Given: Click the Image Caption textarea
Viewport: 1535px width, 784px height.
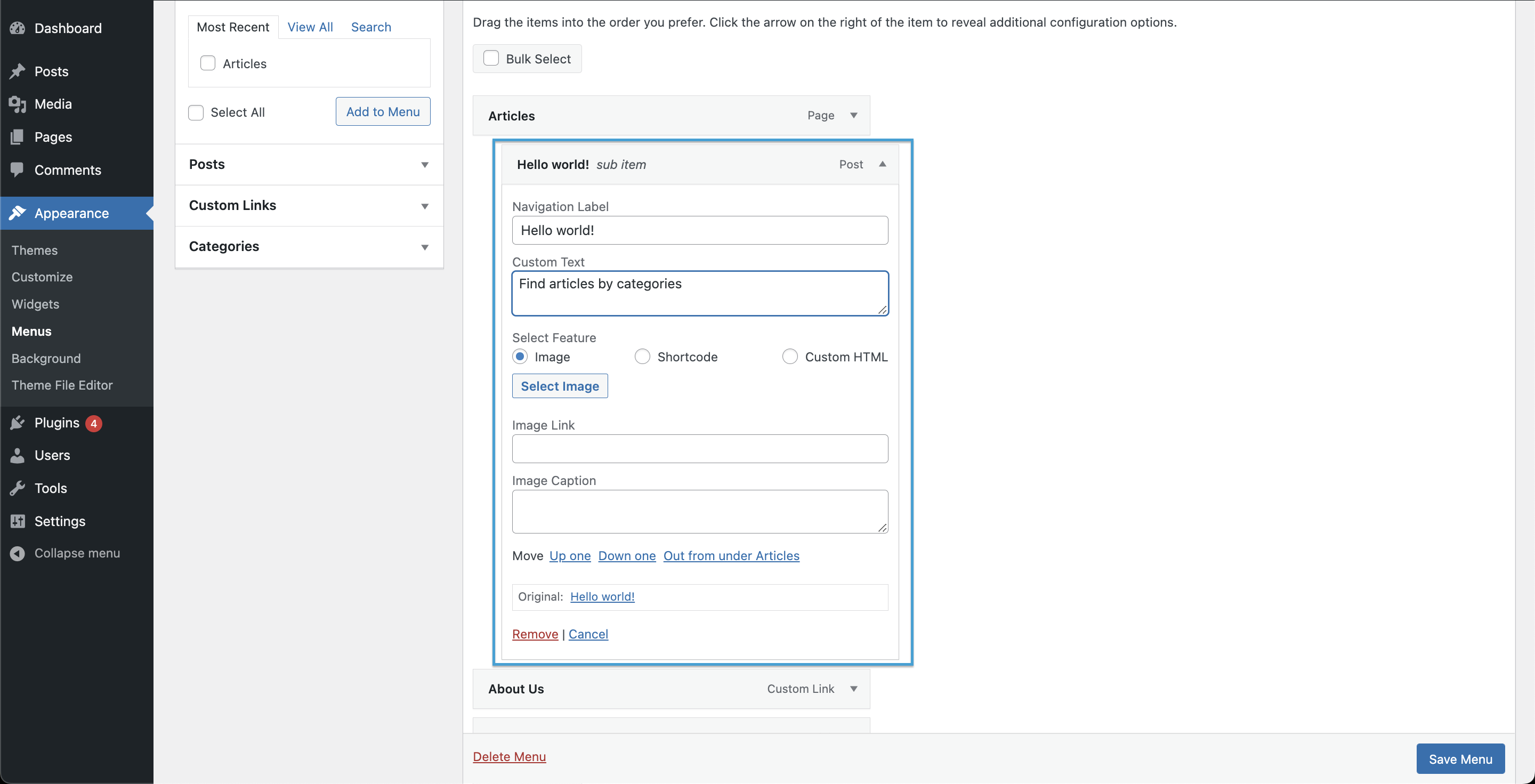Looking at the screenshot, I should point(700,512).
